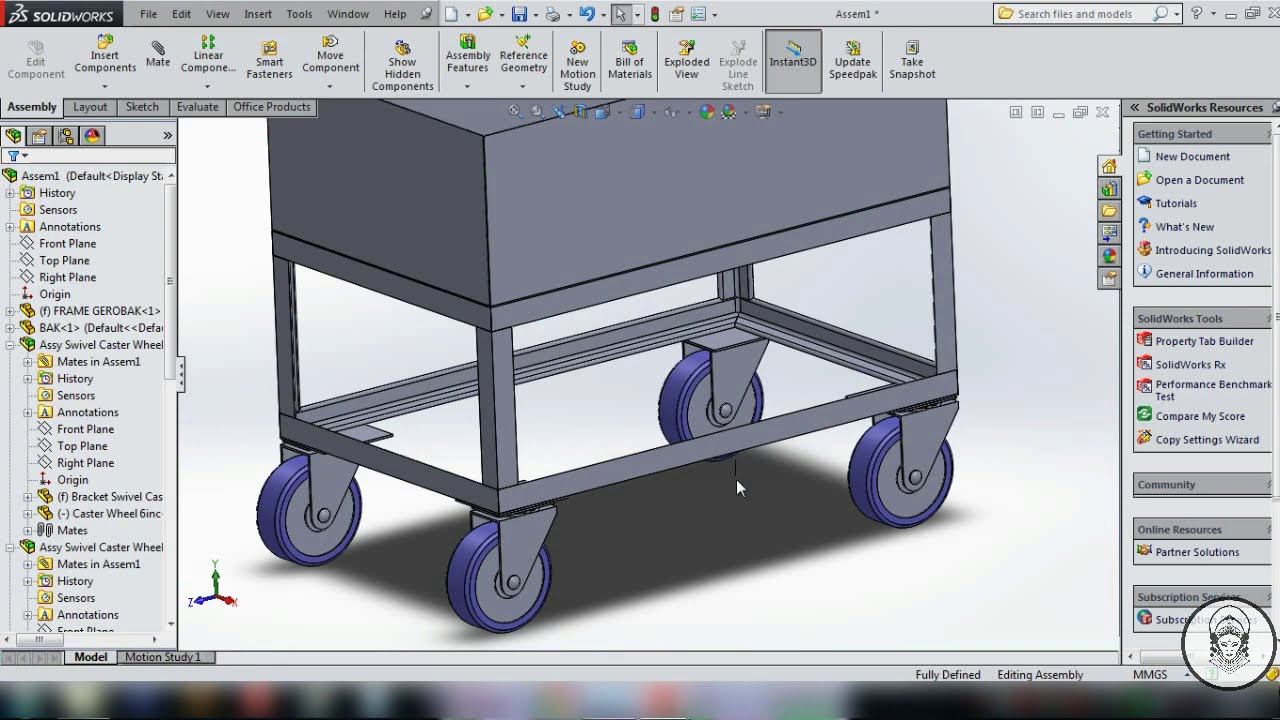Viewport: 1280px width, 720px height.
Task: Open PropertyManager tab icon
Action: [x=39, y=136]
